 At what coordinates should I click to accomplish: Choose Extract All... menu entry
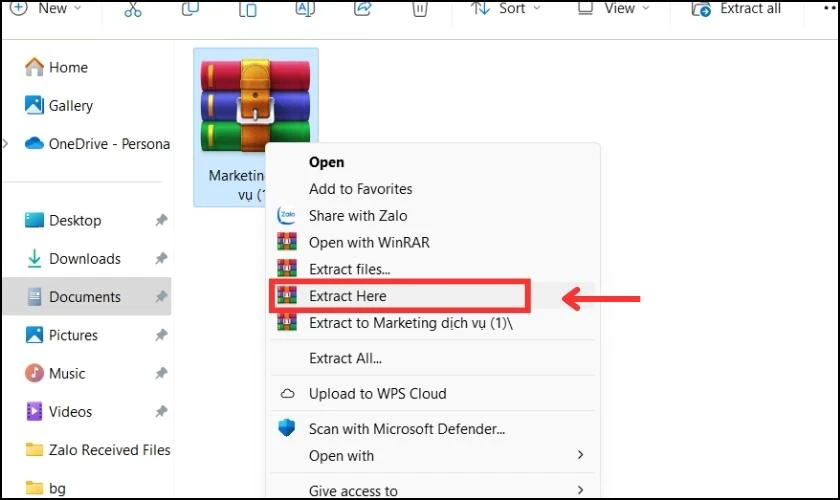(433, 358)
